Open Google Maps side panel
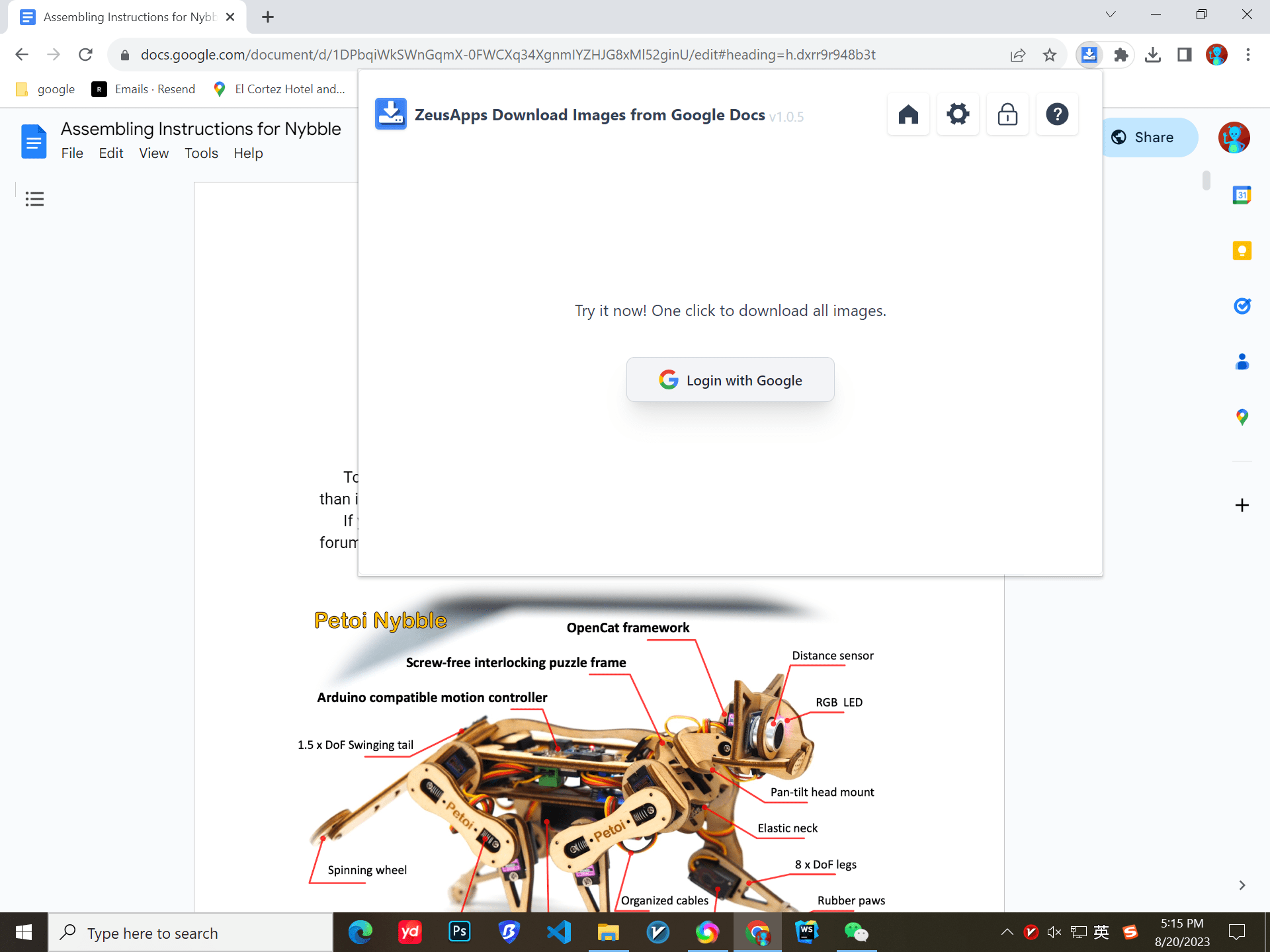The image size is (1270, 952). point(1242,417)
